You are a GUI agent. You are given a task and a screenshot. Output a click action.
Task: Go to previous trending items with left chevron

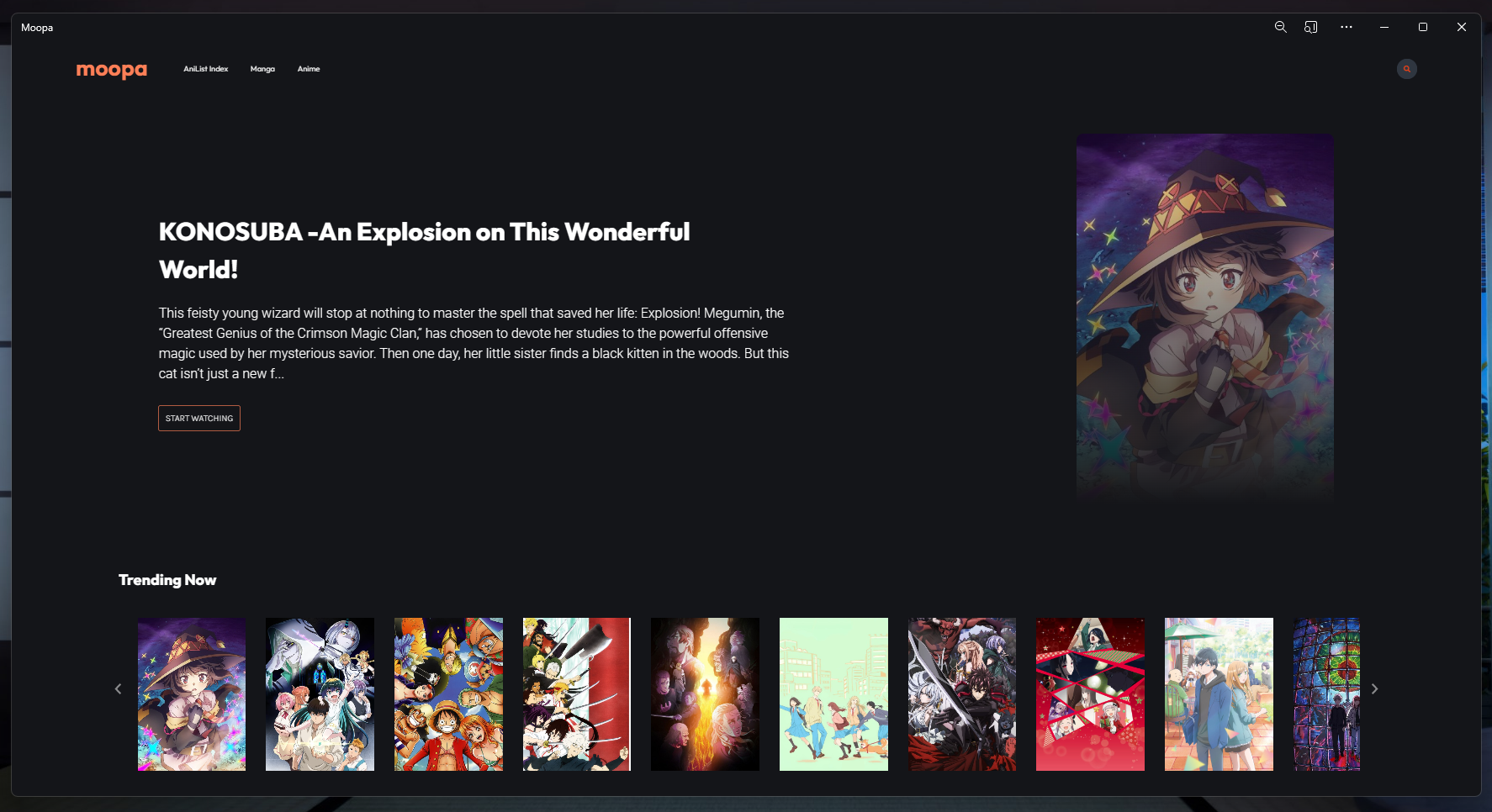click(x=118, y=689)
